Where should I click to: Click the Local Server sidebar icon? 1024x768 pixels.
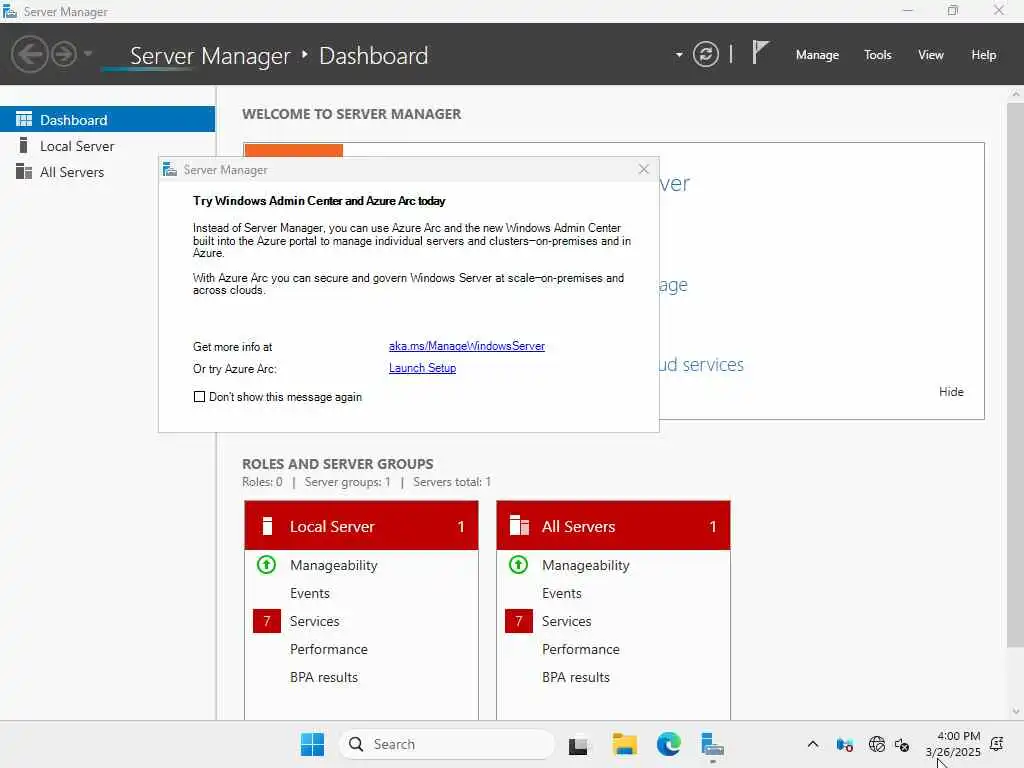pos(24,145)
